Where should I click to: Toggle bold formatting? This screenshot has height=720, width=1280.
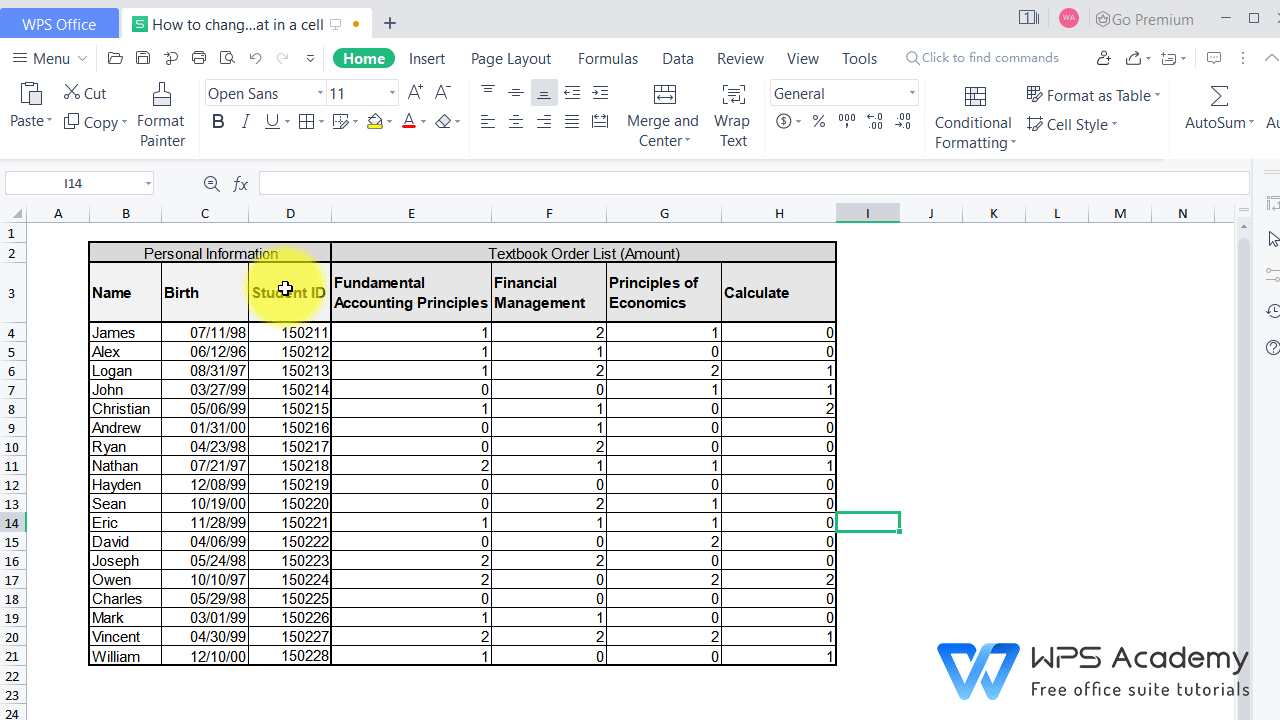(x=218, y=121)
